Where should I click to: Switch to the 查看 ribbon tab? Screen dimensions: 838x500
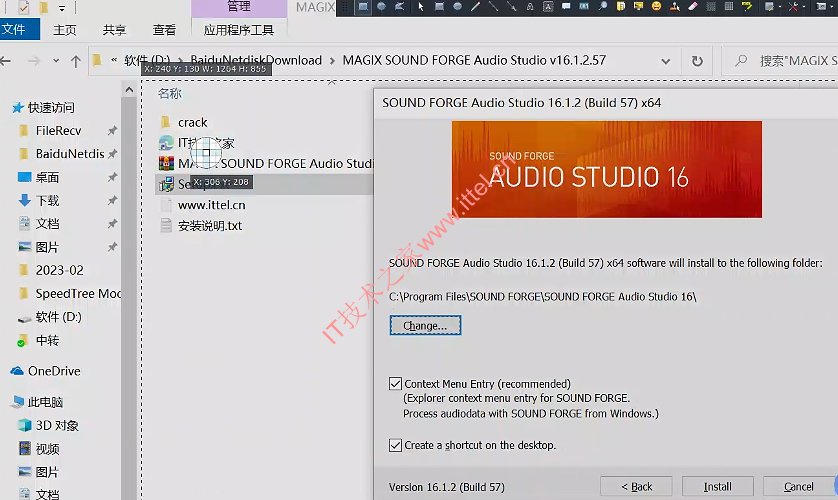(x=164, y=30)
